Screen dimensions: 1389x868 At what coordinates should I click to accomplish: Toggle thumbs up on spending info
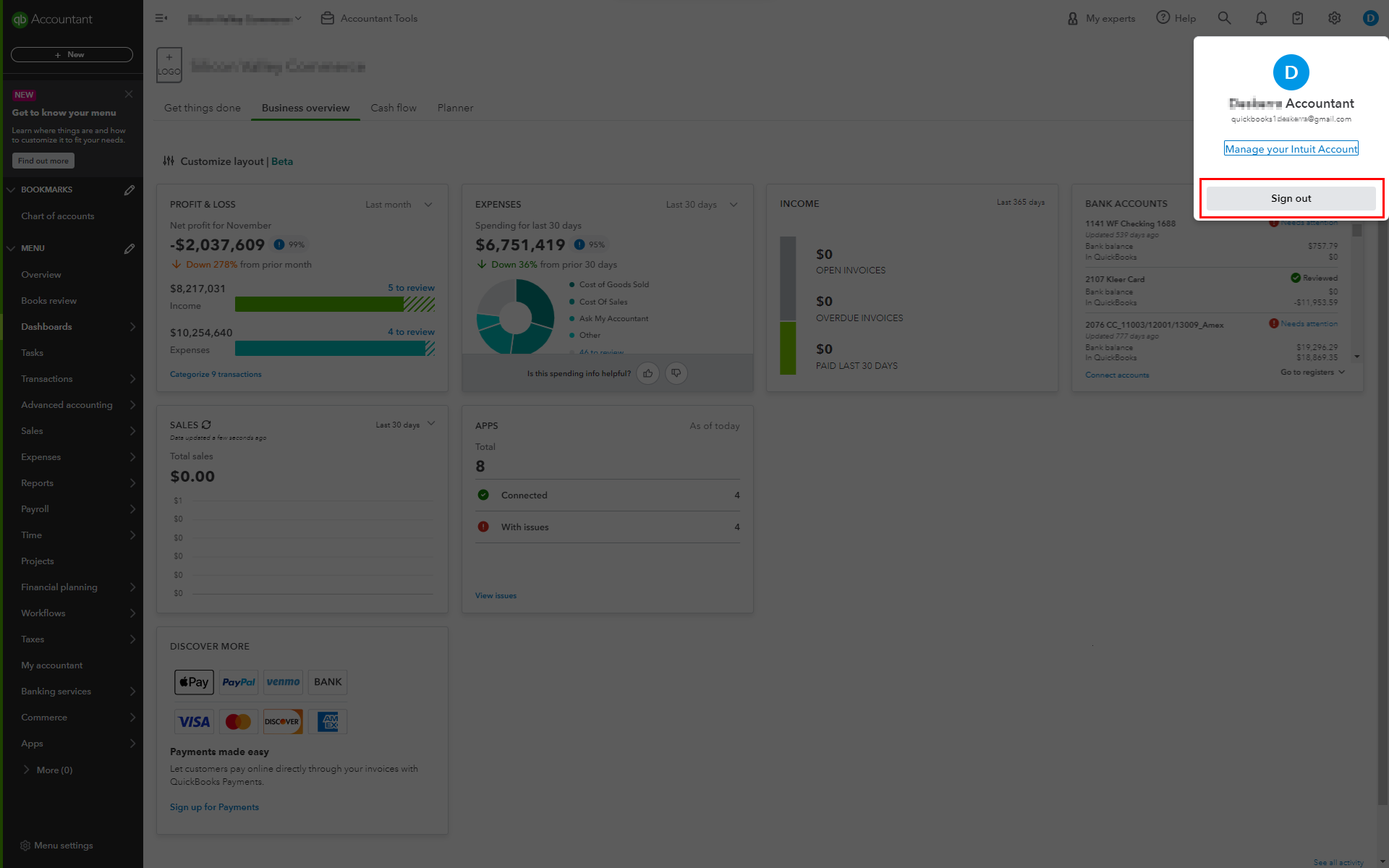pos(649,372)
